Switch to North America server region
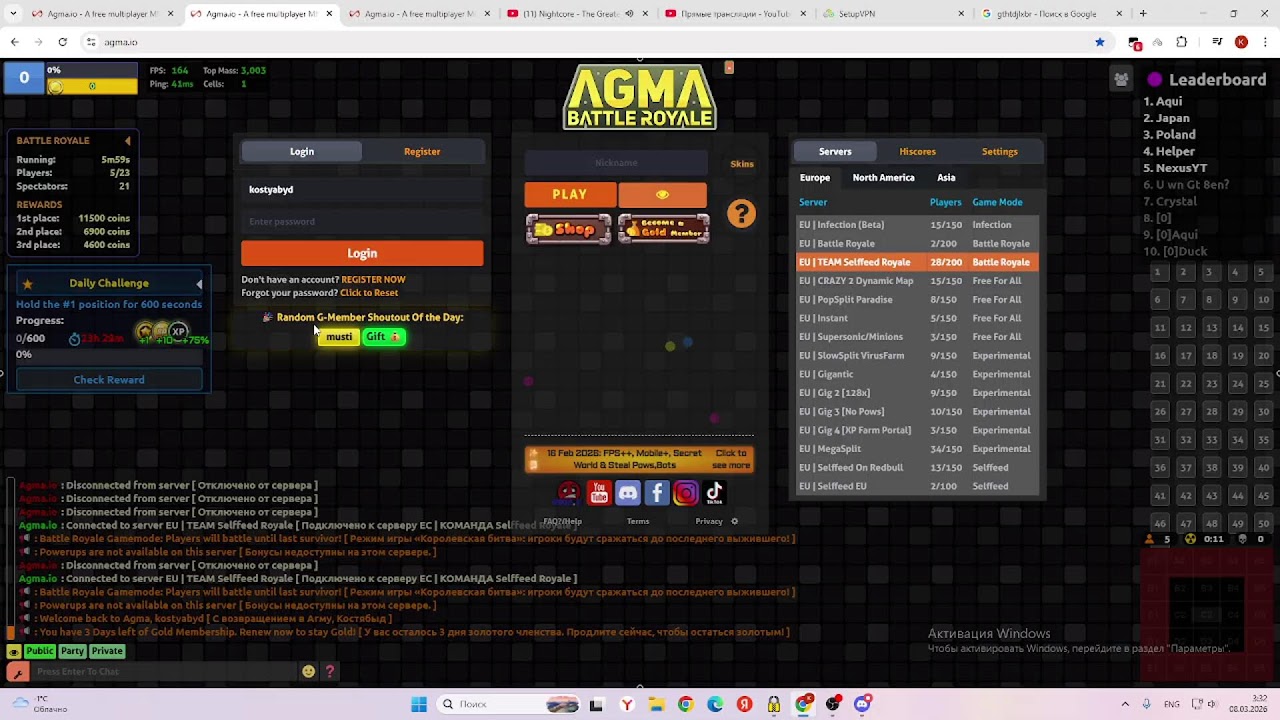The width and height of the screenshot is (1280, 720). click(883, 178)
